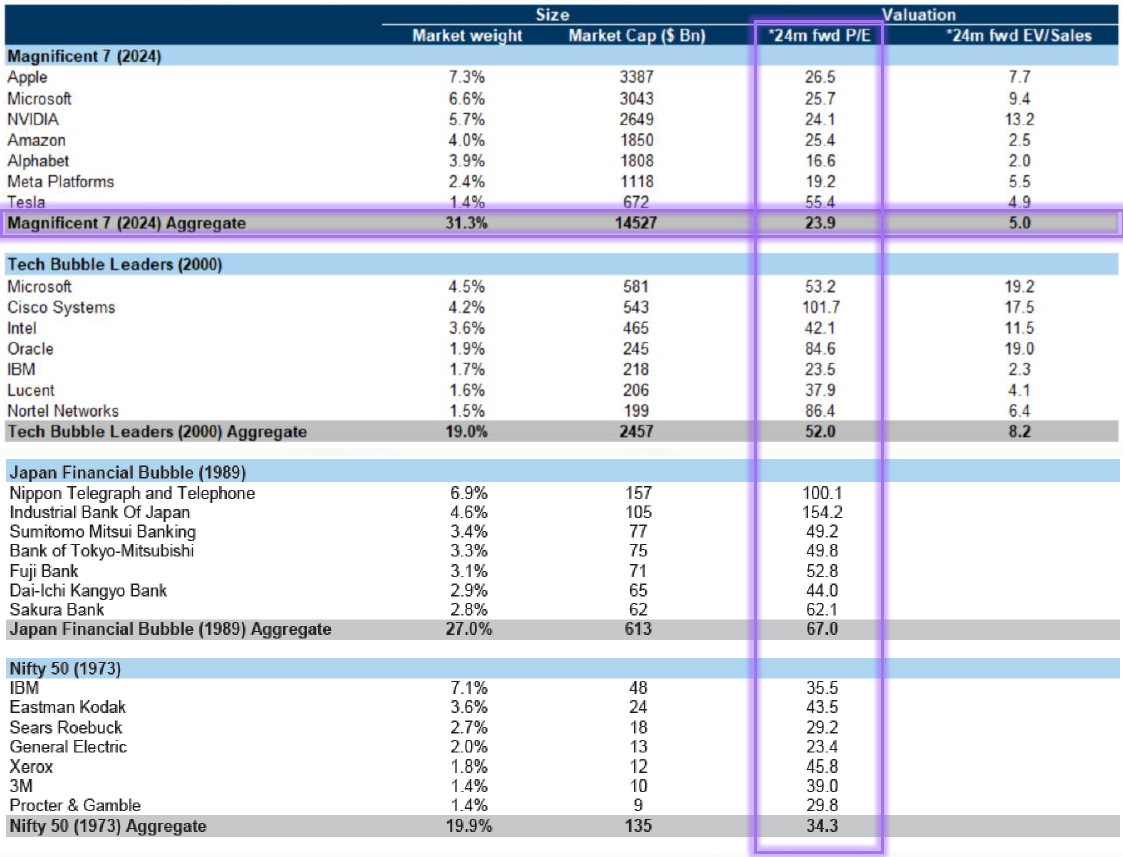Screen dimensions: 1123x857
Task: Click Industrial Bank of Japan P/E 154.2
Action: (x=822, y=513)
